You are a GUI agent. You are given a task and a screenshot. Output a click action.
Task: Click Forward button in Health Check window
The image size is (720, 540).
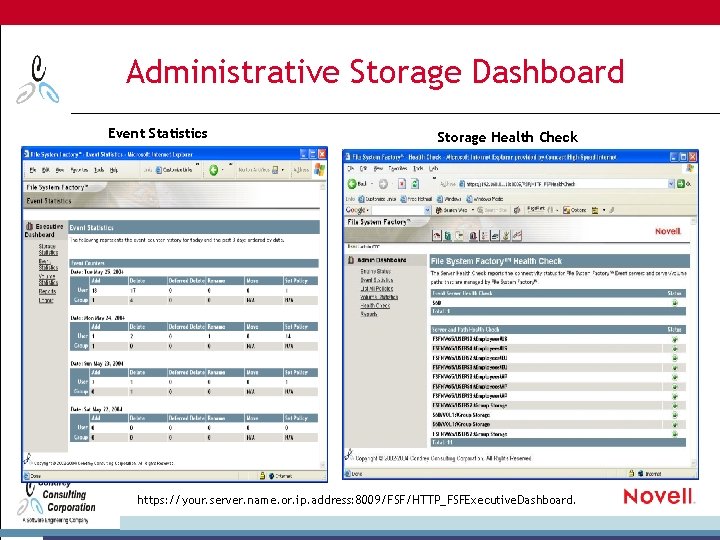pyautogui.click(x=383, y=184)
